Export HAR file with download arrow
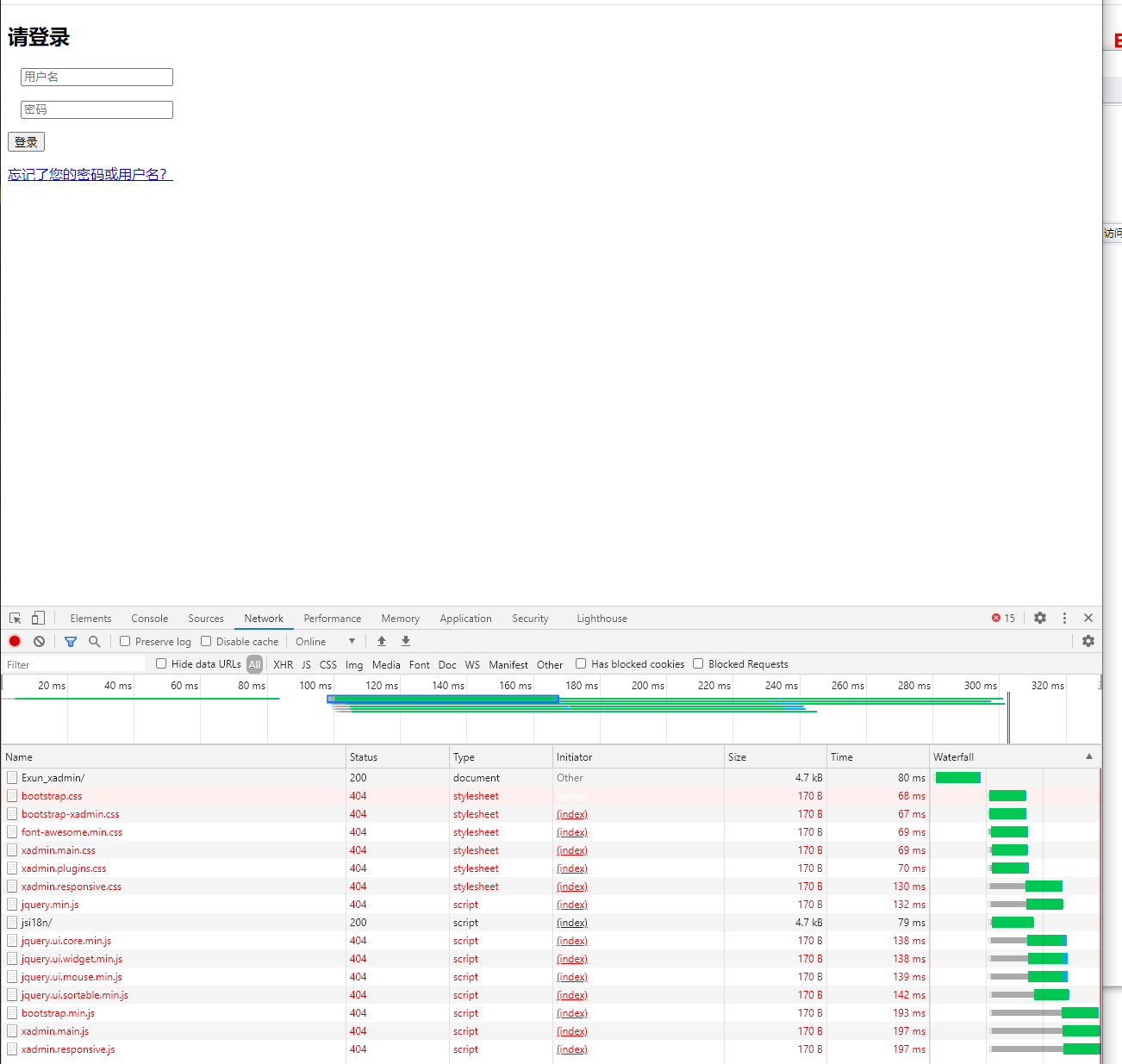Image resolution: width=1122 pixels, height=1064 pixels. [x=406, y=641]
